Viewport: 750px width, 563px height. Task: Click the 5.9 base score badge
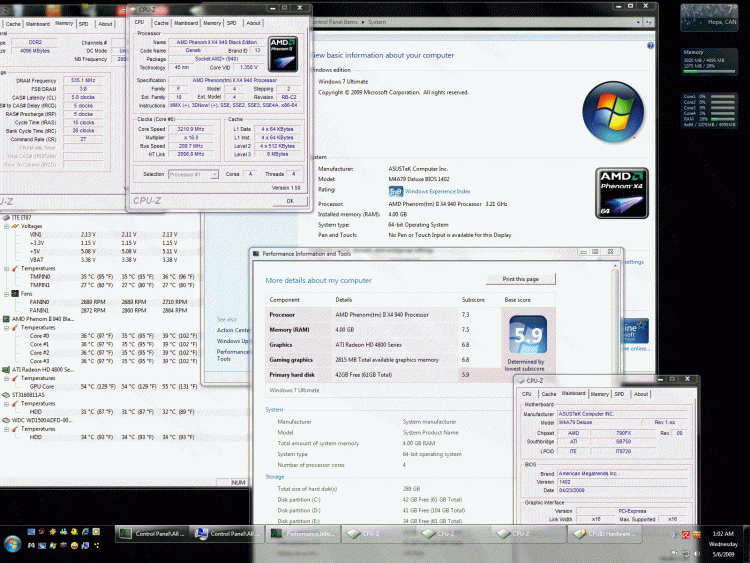(528, 334)
